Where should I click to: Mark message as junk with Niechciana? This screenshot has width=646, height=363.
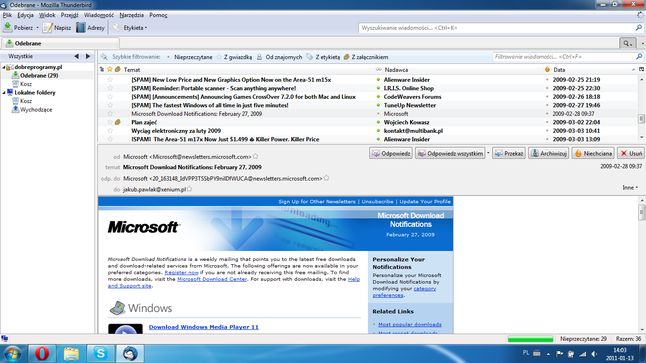coord(593,153)
